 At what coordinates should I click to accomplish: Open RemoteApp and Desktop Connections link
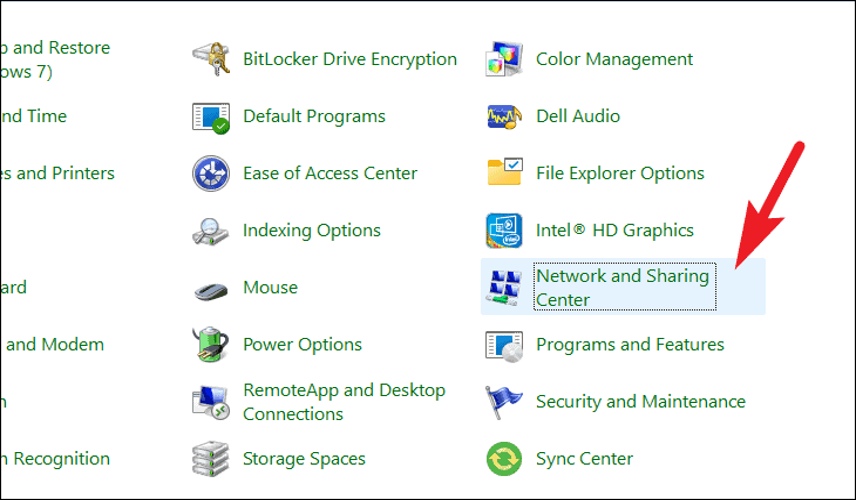coord(344,402)
